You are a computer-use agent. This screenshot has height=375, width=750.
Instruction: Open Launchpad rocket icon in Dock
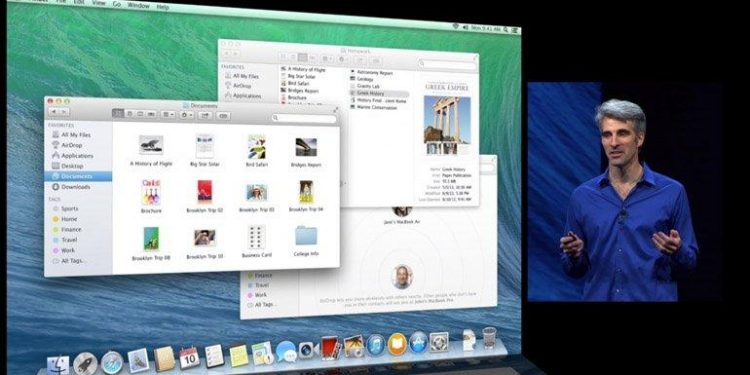point(85,364)
